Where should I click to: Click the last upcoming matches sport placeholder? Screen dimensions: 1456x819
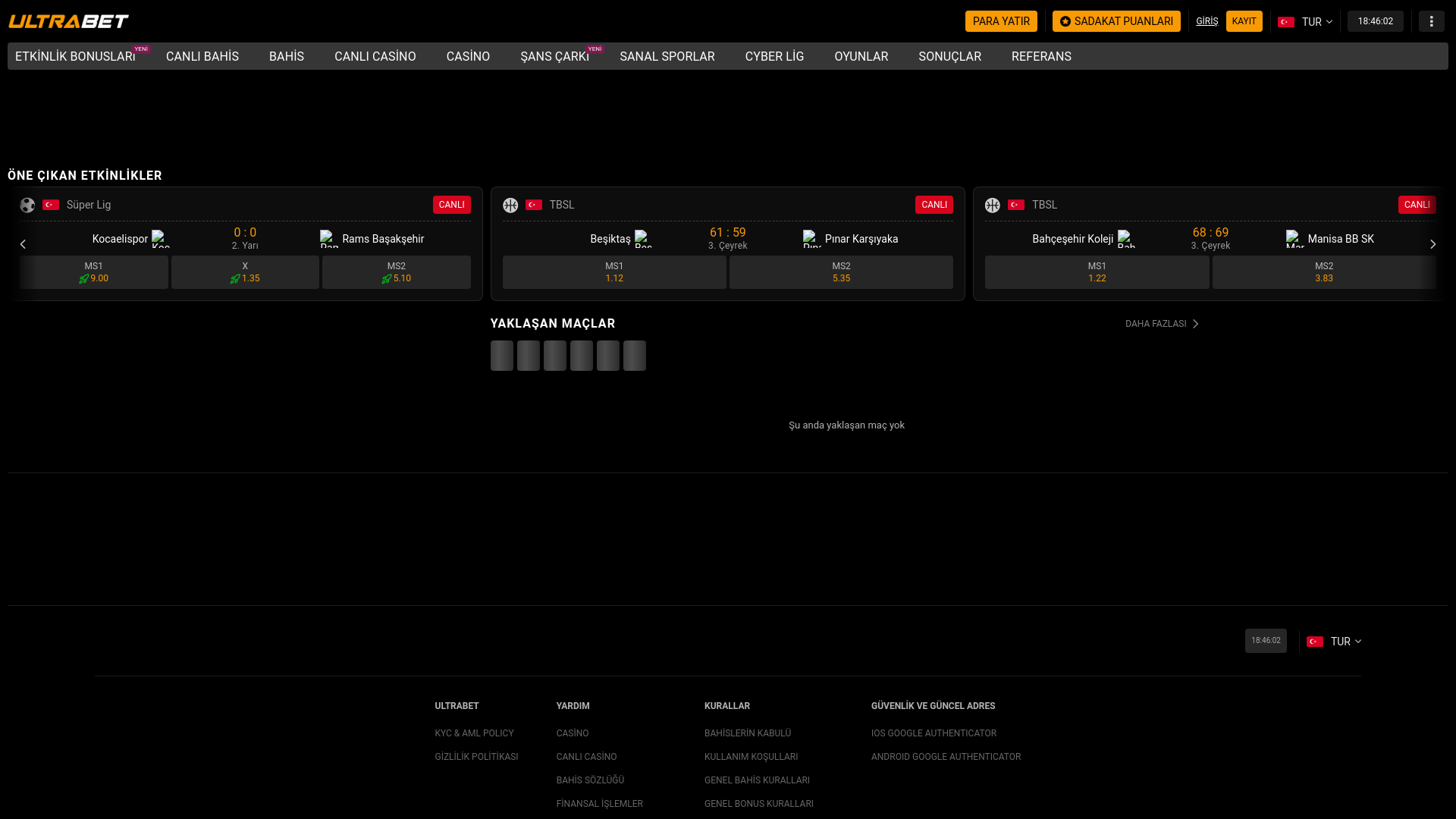(x=635, y=356)
